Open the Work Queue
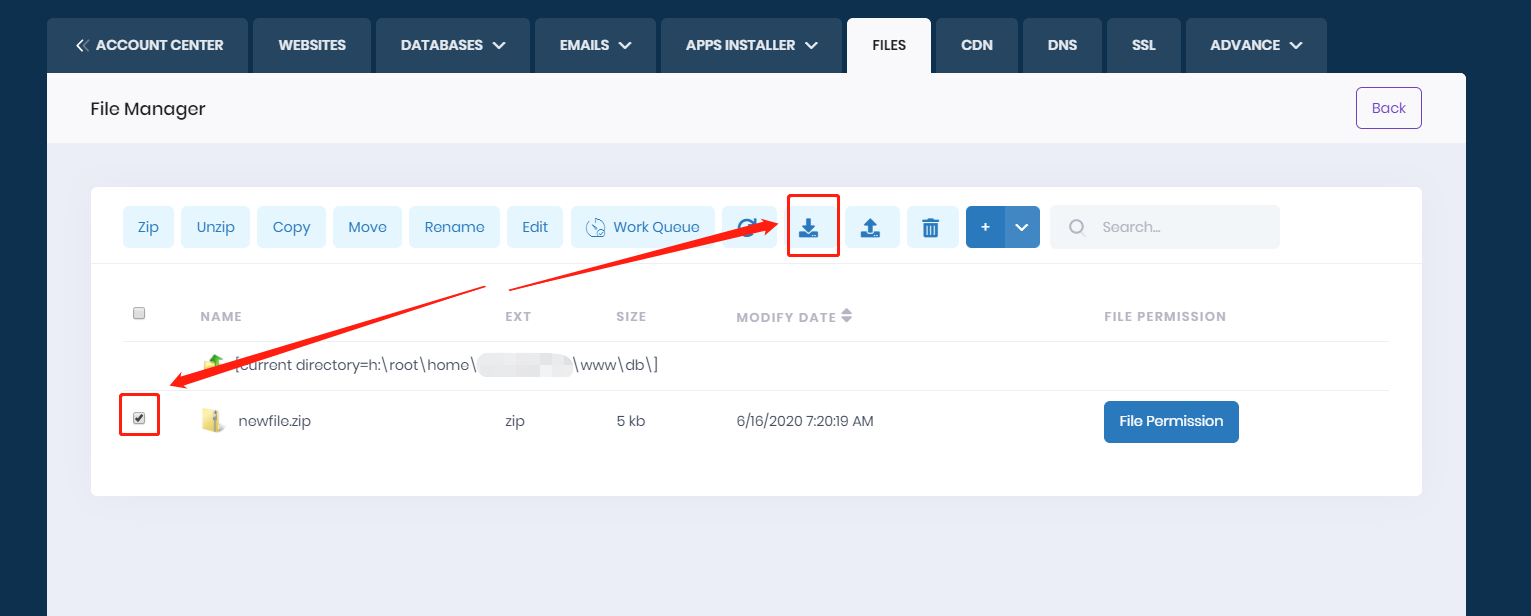 coord(643,227)
